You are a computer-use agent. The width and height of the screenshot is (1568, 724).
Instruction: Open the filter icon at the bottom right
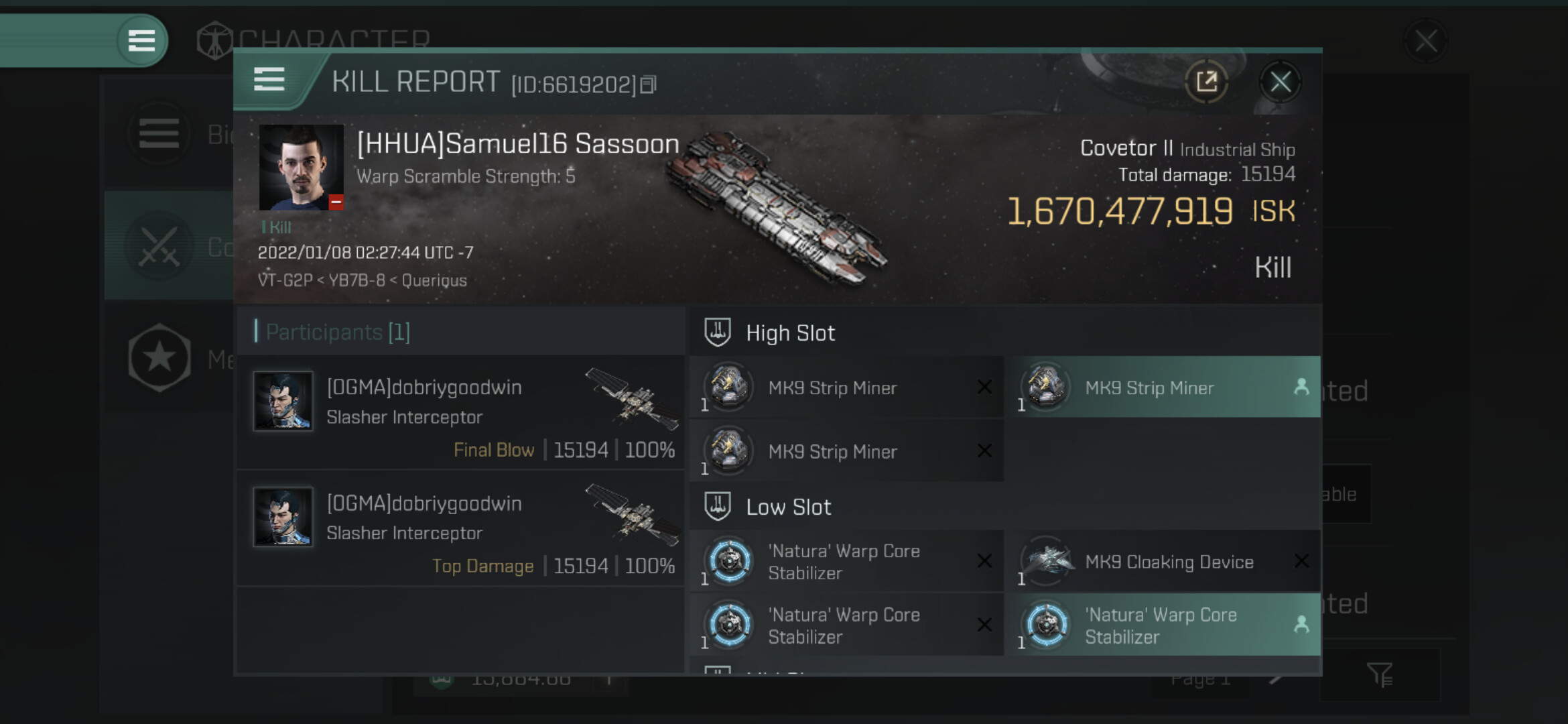pyautogui.click(x=1380, y=674)
